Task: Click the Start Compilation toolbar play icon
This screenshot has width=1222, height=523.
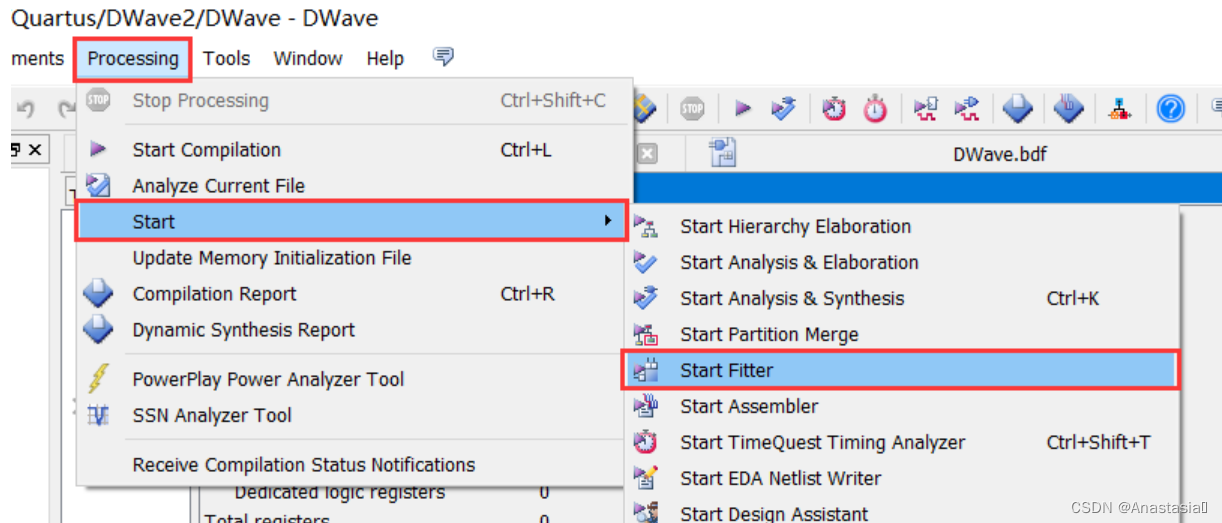Action: (x=742, y=108)
